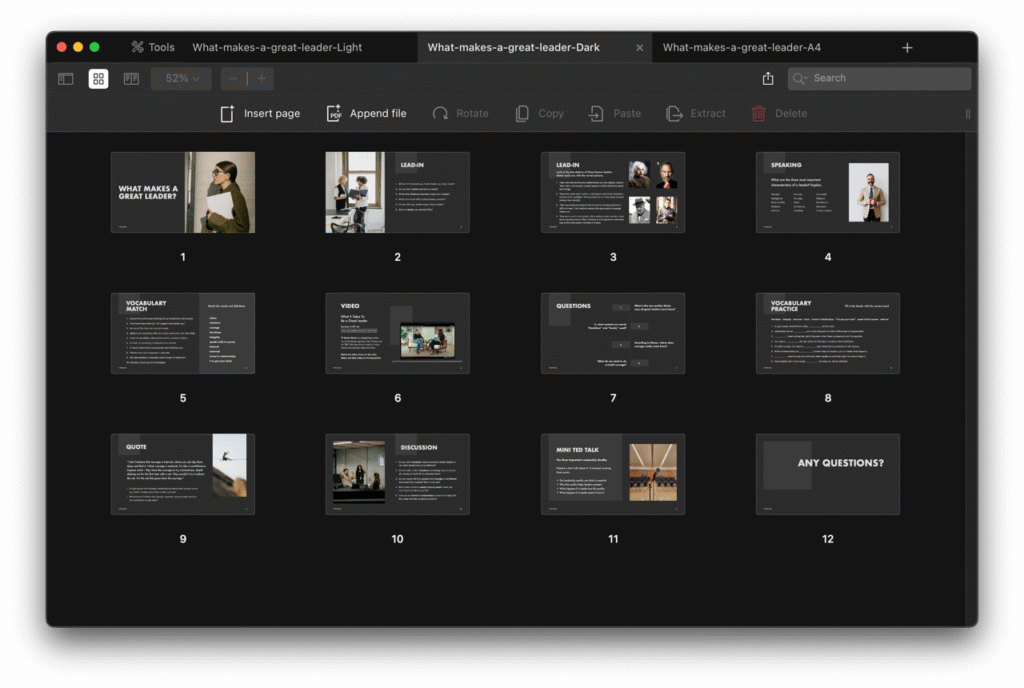Open a new tab with plus button
The image size is (1024, 688).
point(907,47)
